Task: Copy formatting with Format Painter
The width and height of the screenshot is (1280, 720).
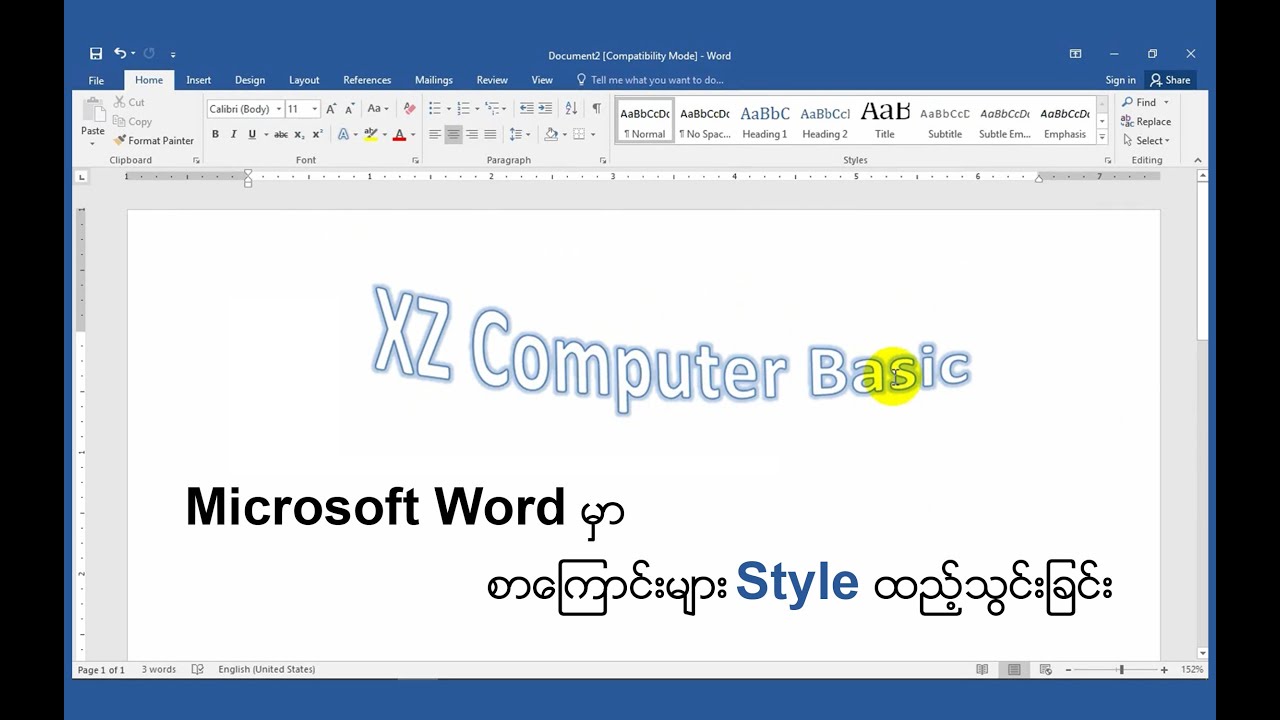Action: pyautogui.click(x=154, y=141)
